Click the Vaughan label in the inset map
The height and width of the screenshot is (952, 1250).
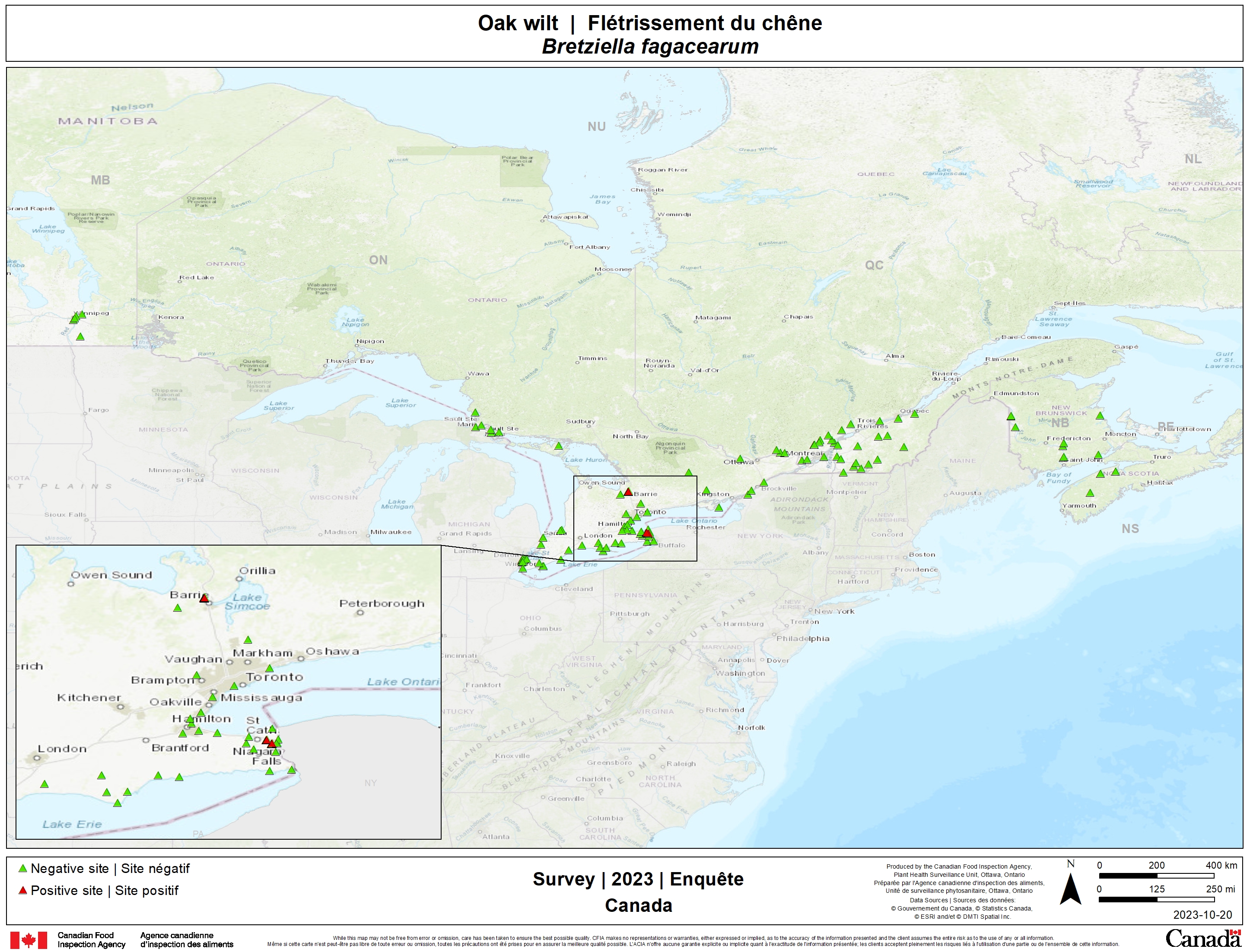[193, 659]
